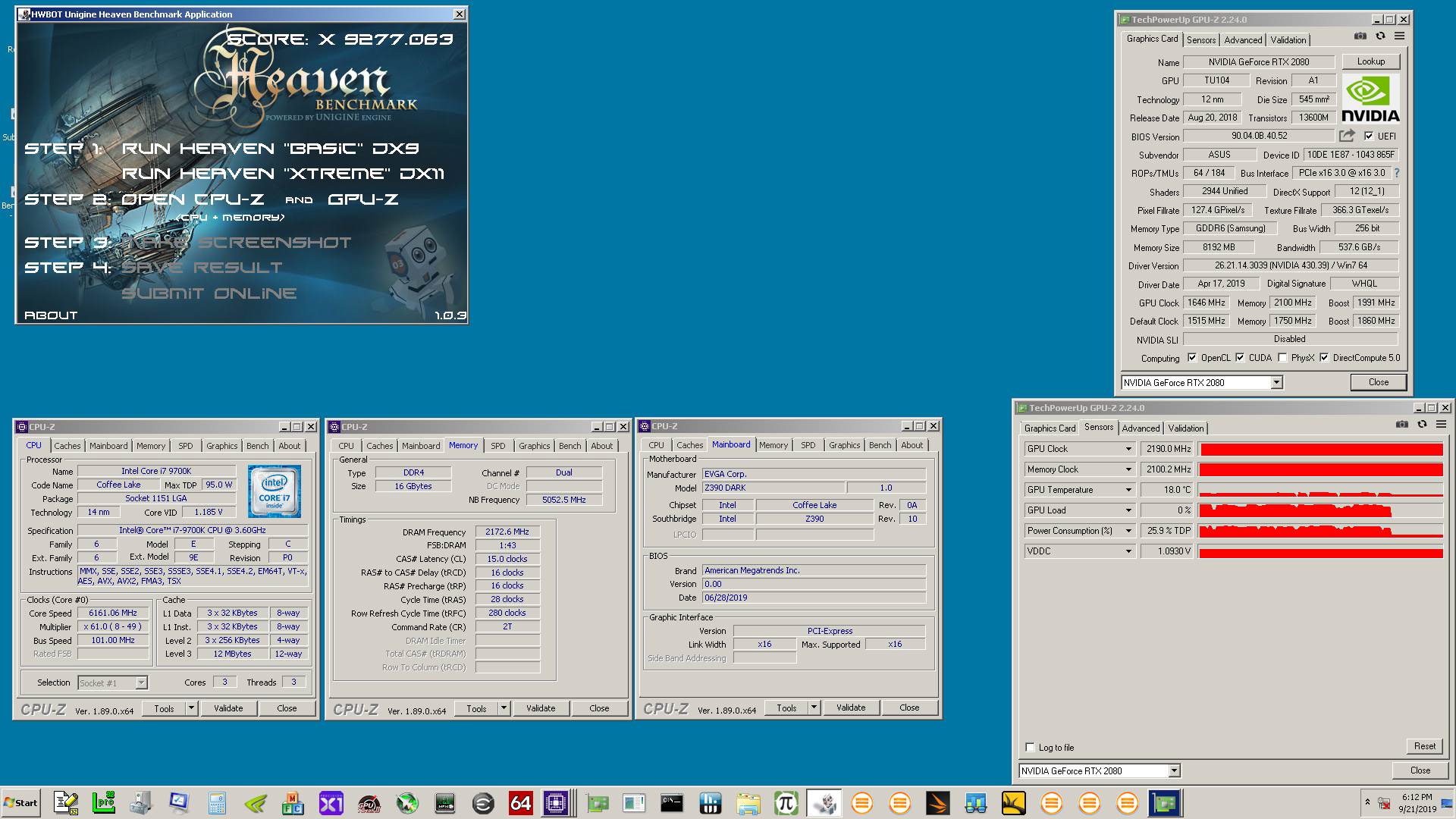The image size is (1456, 819).
Task: Open the AIDA64 red 64 taskbar icon
Action: point(520,803)
